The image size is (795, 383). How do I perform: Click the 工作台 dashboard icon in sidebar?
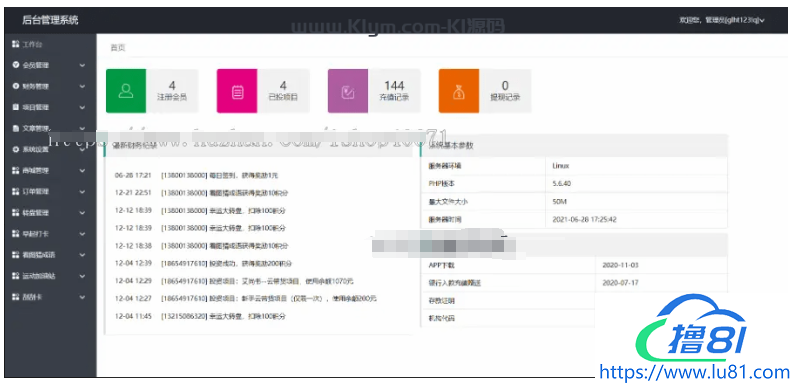(x=16, y=45)
